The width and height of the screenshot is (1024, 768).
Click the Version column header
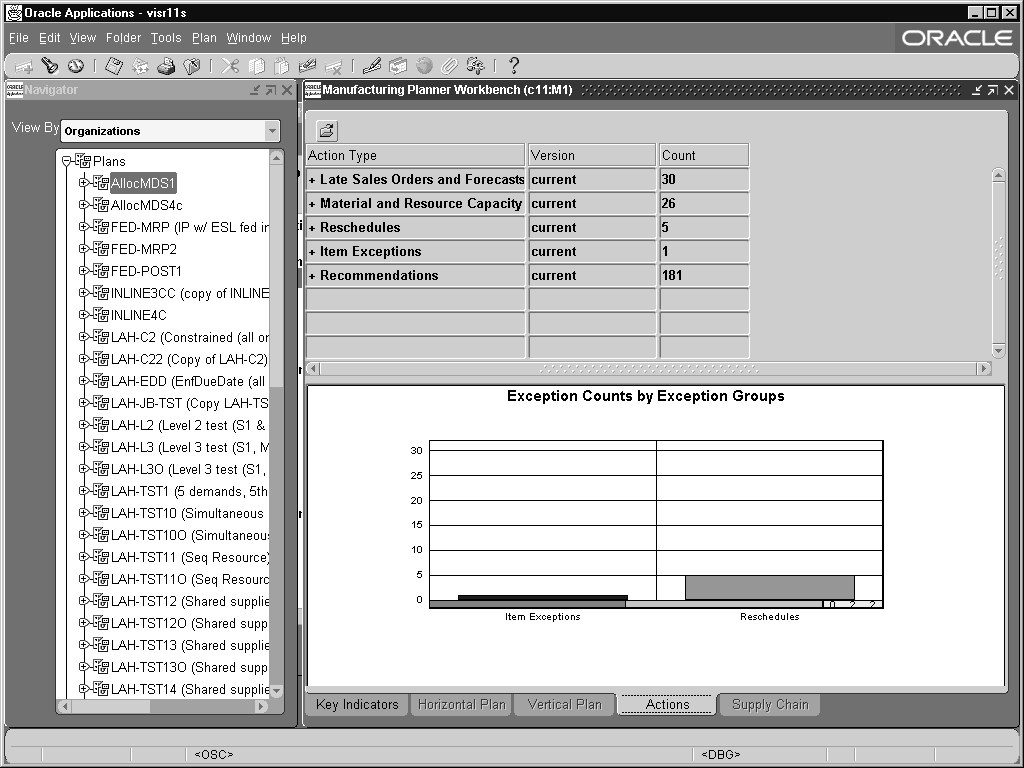point(592,155)
